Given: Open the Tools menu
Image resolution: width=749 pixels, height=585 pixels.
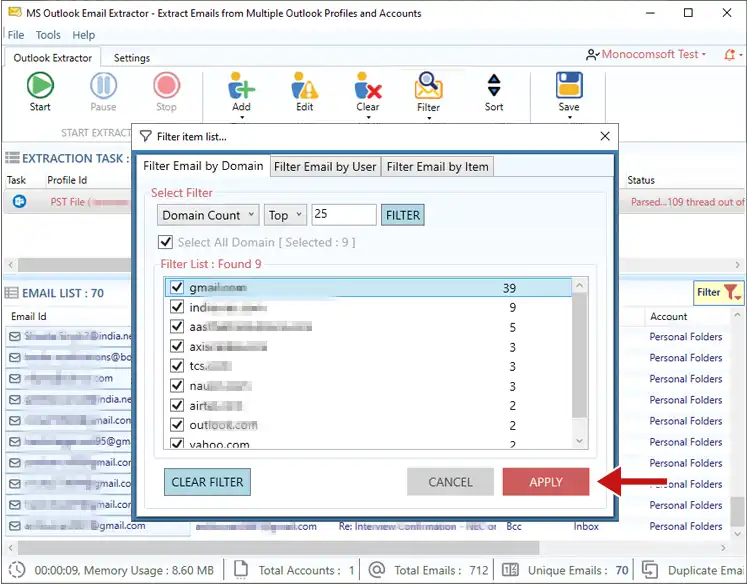Looking at the screenshot, I should tap(48, 35).
